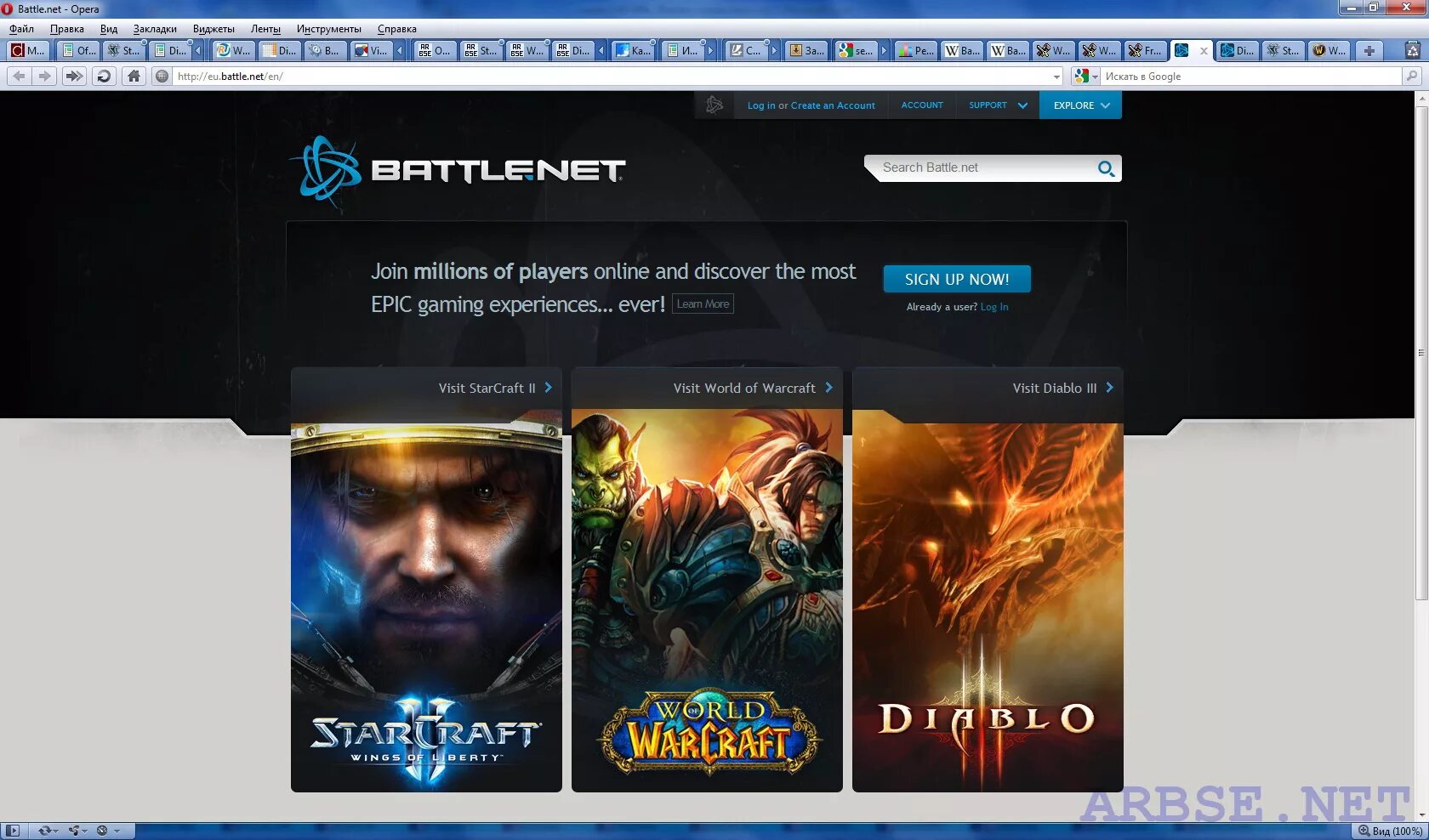Screen dimensions: 1429x840
Task: Open the closed tabs trash icon
Action: 1413,50
